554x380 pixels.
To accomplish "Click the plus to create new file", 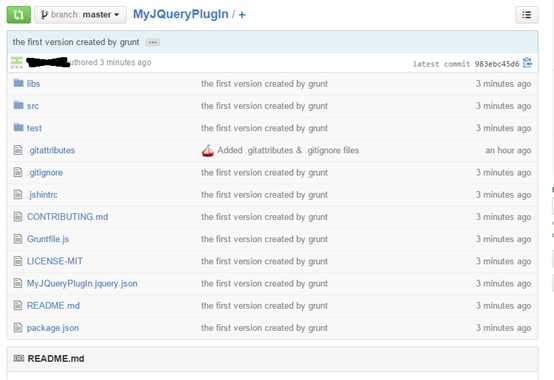I will click(242, 15).
